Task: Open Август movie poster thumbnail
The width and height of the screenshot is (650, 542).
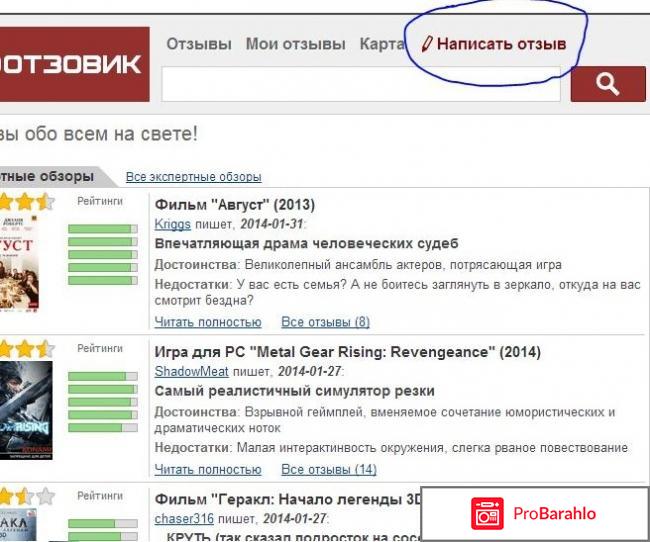Action: click(19, 262)
